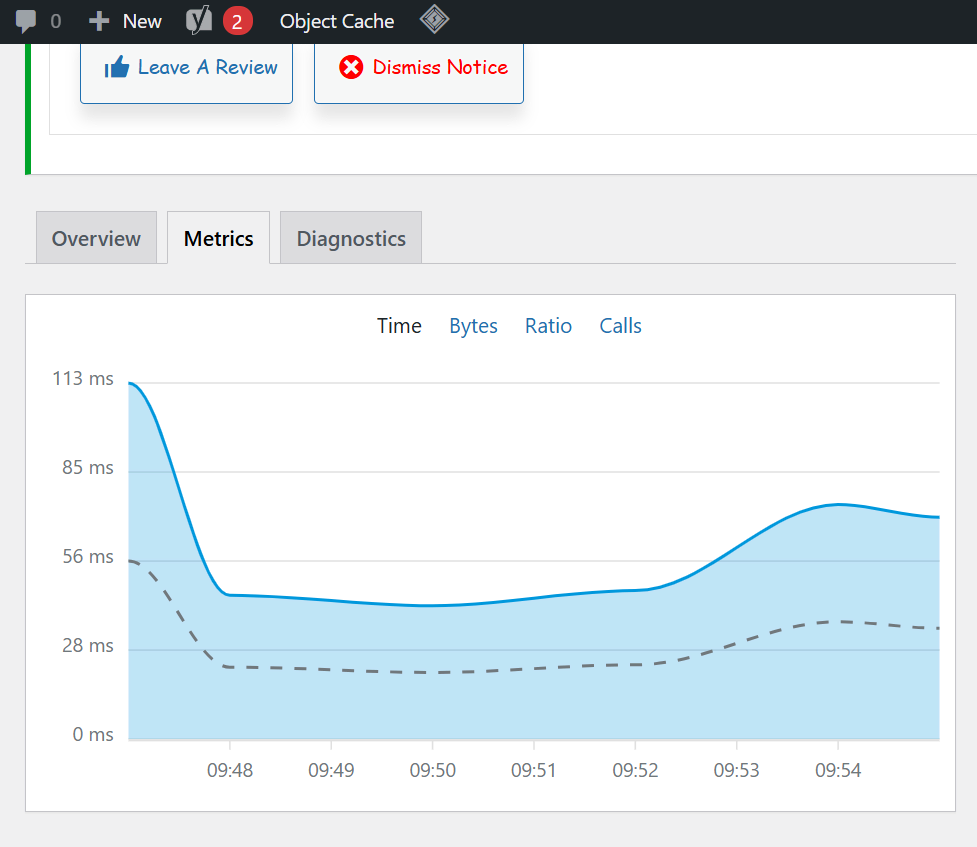
Task: Select the Metrics tab
Action: 219,238
